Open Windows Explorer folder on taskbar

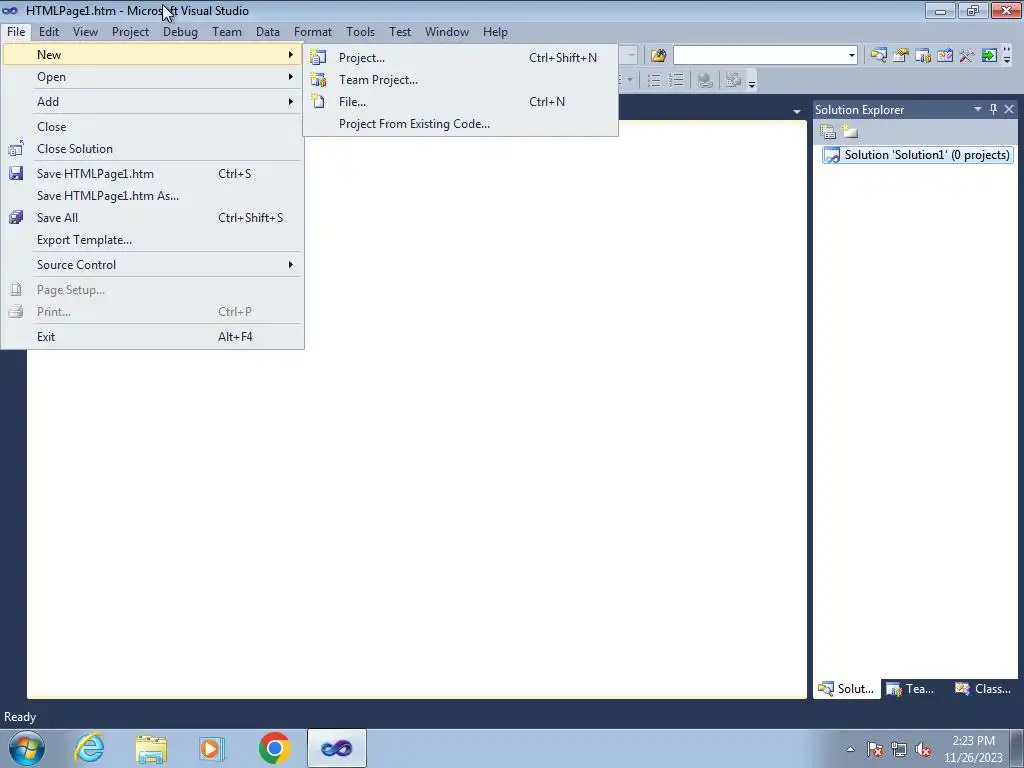point(151,748)
